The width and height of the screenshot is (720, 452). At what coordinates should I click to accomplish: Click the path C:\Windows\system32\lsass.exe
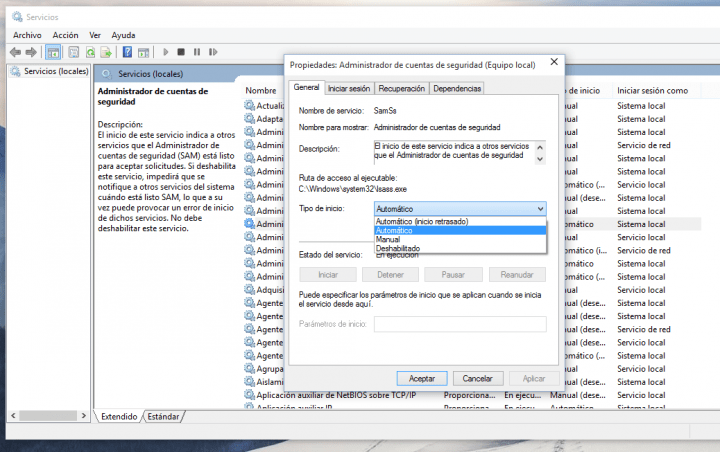(x=353, y=189)
